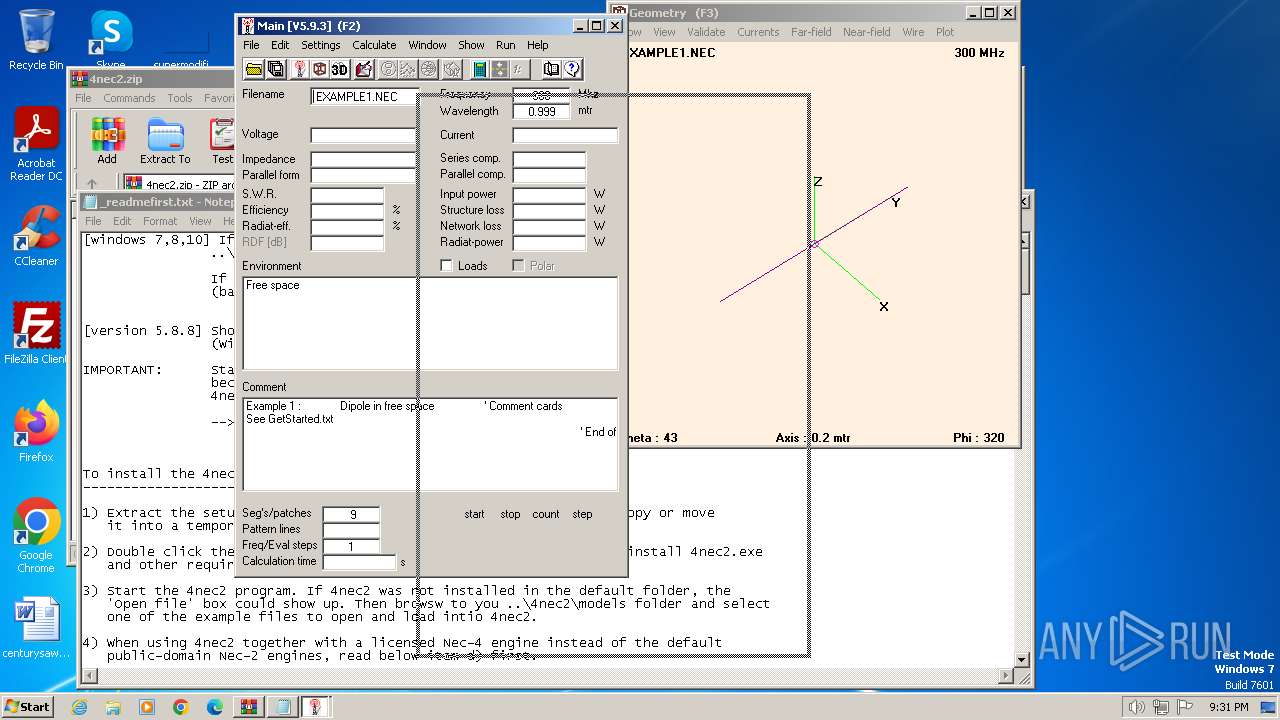Show antenna geometry toolbar icon
Viewport: 1280px width, 720px height.
[298, 69]
